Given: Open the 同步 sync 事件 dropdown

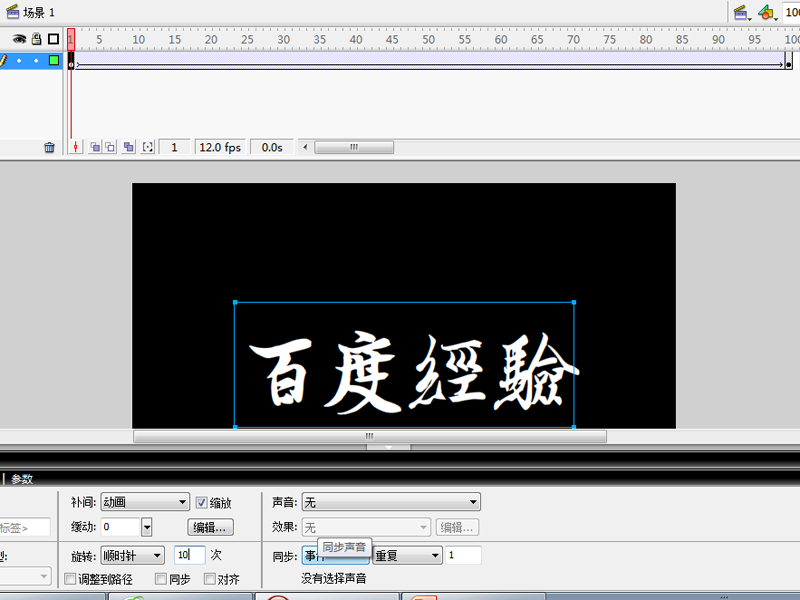Looking at the screenshot, I should 336,555.
